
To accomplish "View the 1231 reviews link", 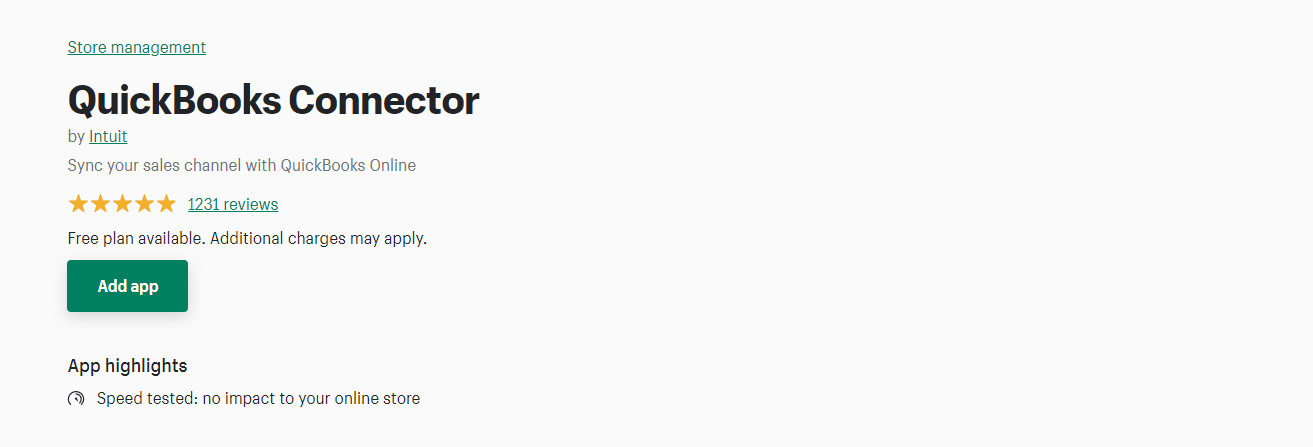I will tap(233, 204).
